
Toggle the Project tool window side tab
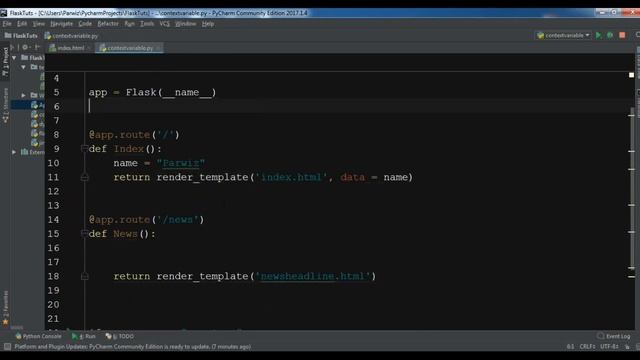(5, 61)
